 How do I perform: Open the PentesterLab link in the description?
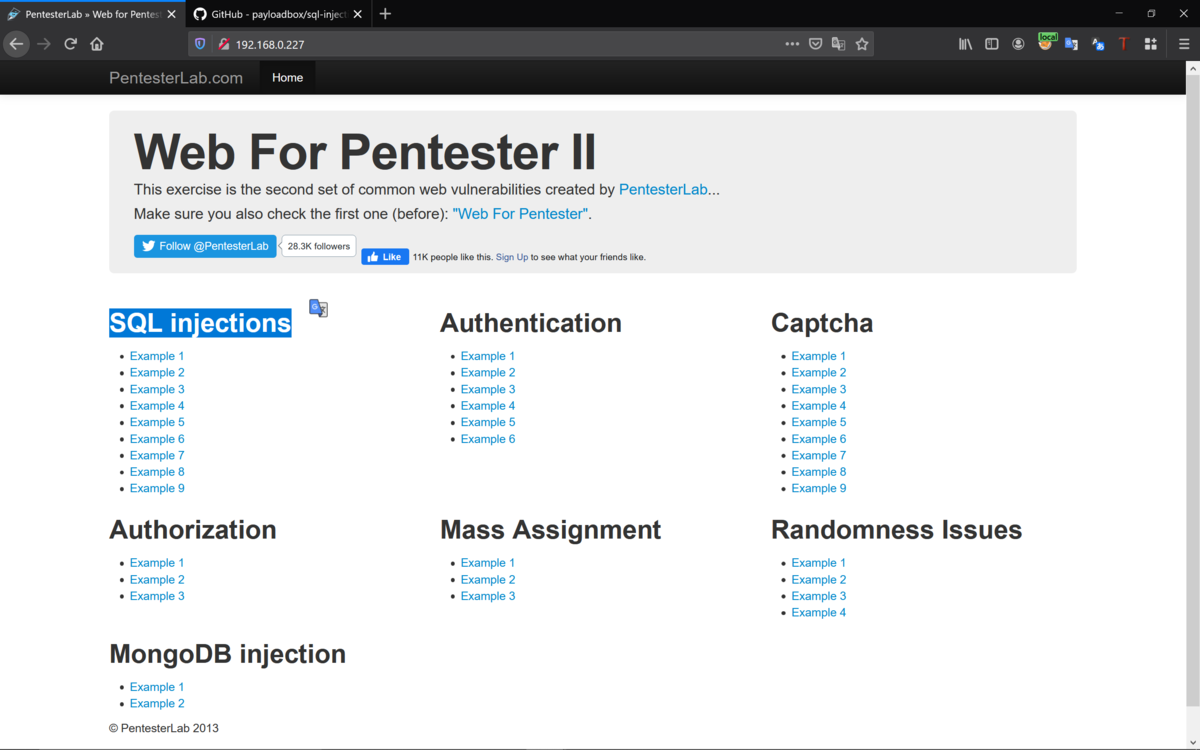663,190
